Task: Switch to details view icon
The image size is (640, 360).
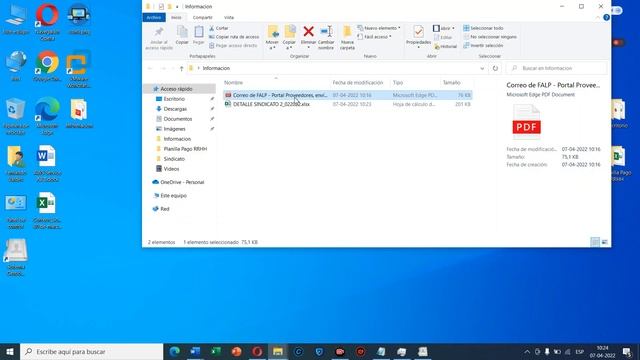Action: point(595,242)
